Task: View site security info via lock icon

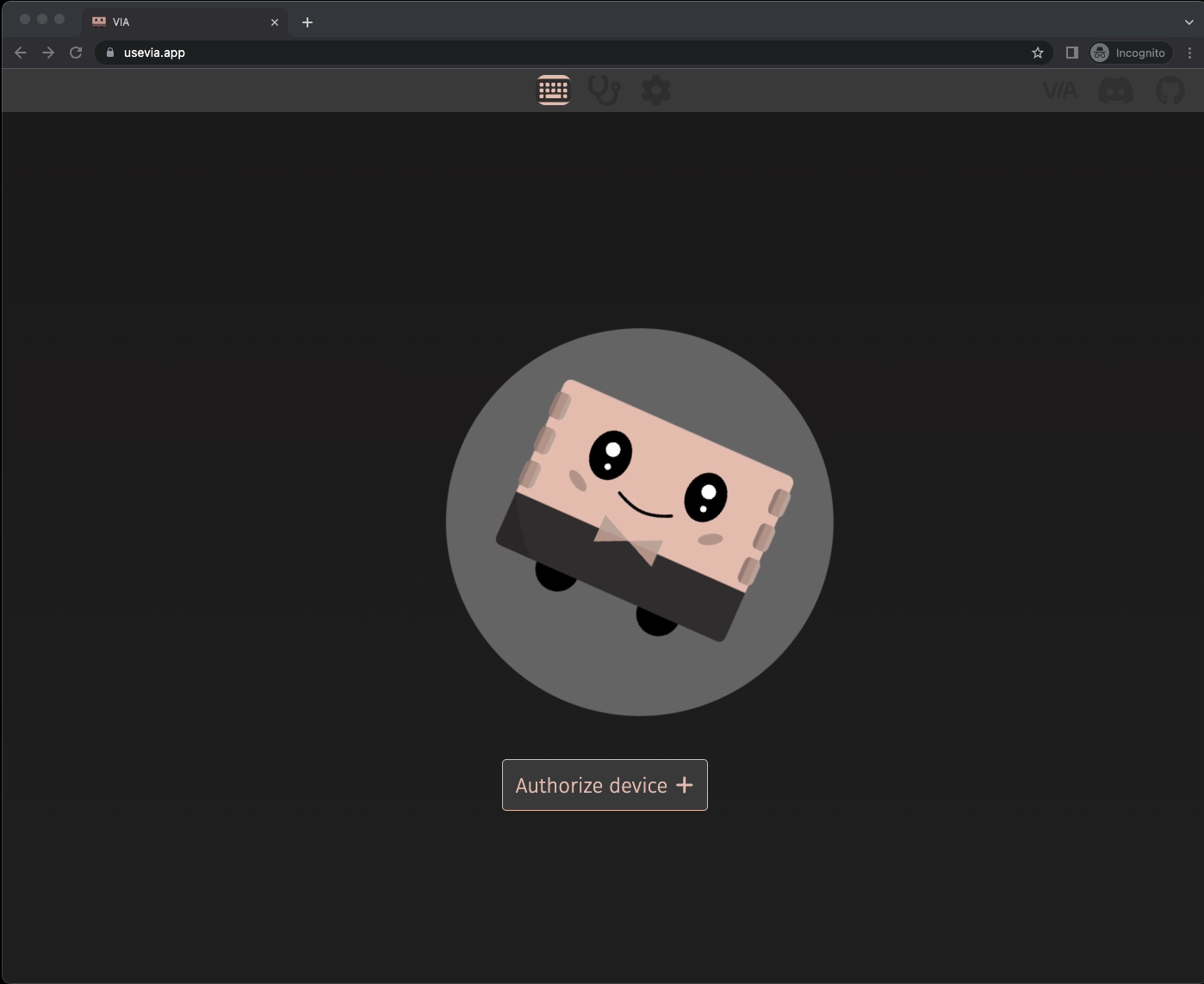Action: click(109, 53)
